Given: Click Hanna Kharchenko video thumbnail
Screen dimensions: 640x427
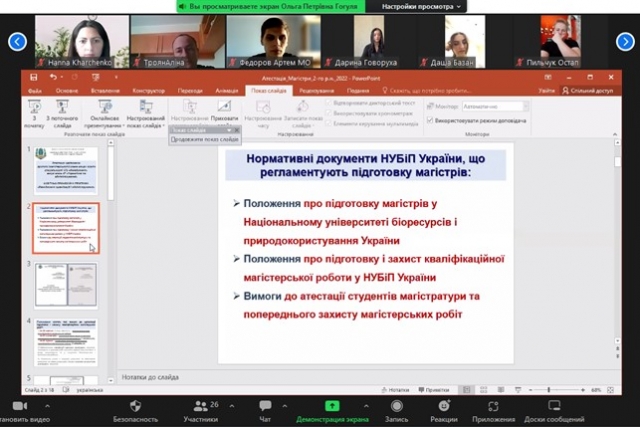Looking at the screenshot, I should pyautogui.click(x=82, y=41).
